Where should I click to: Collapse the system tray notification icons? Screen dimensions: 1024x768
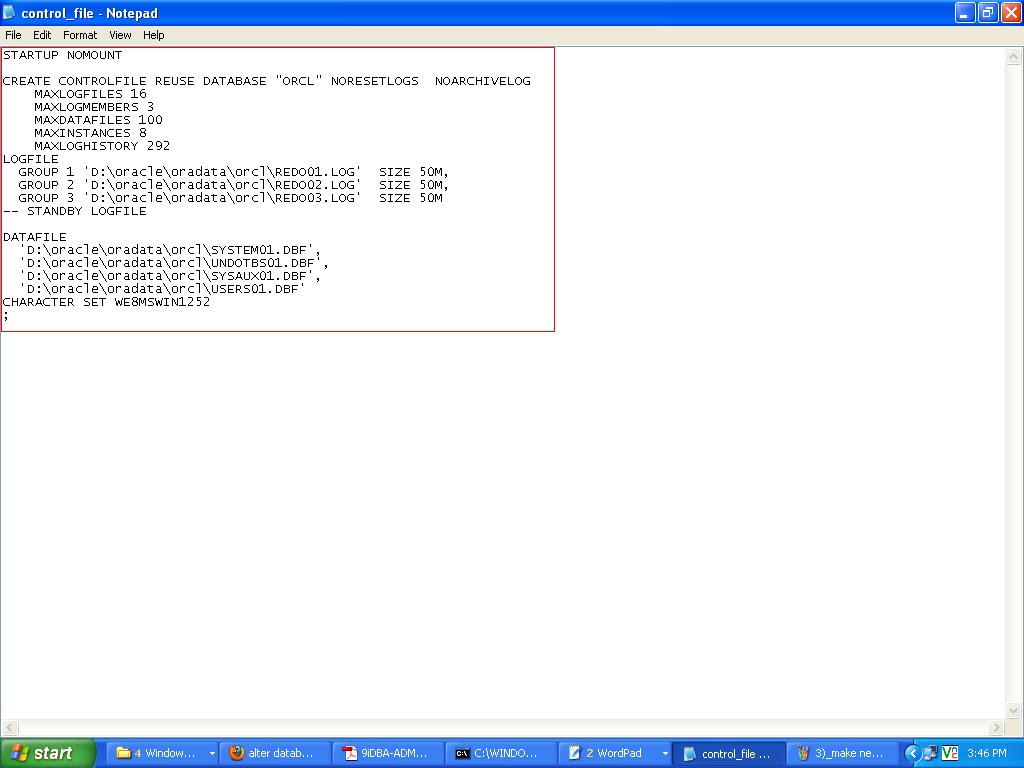[x=911, y=752]
